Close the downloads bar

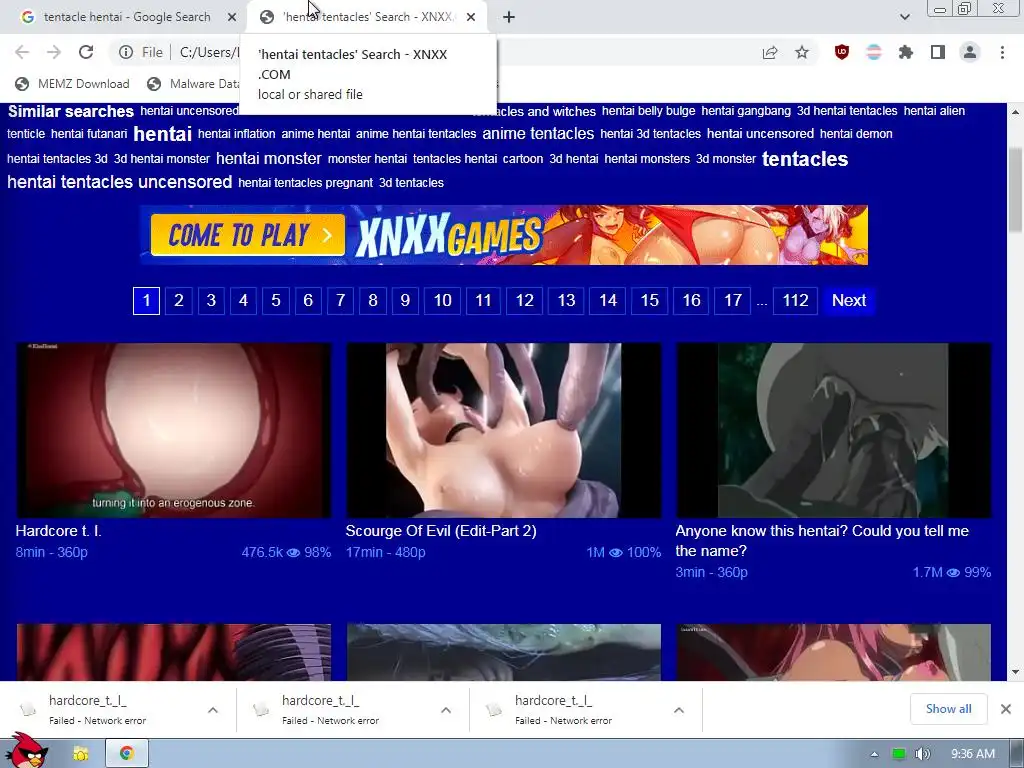(1006, 709)
